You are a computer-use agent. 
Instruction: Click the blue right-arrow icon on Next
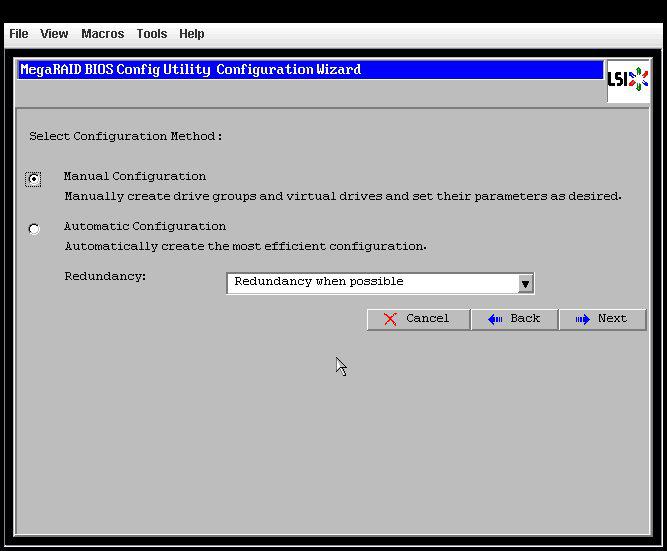click(x=582, y=319)
